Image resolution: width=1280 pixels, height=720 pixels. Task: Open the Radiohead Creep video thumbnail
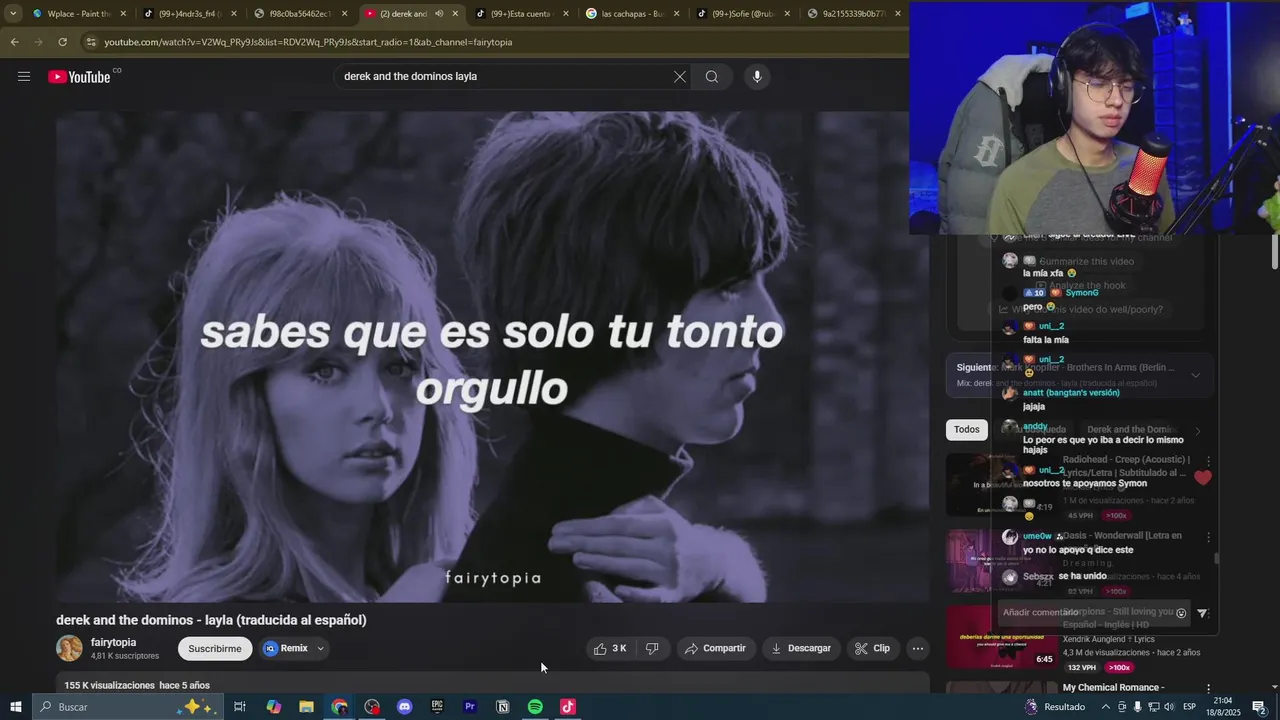click(x=1001, y=485)
